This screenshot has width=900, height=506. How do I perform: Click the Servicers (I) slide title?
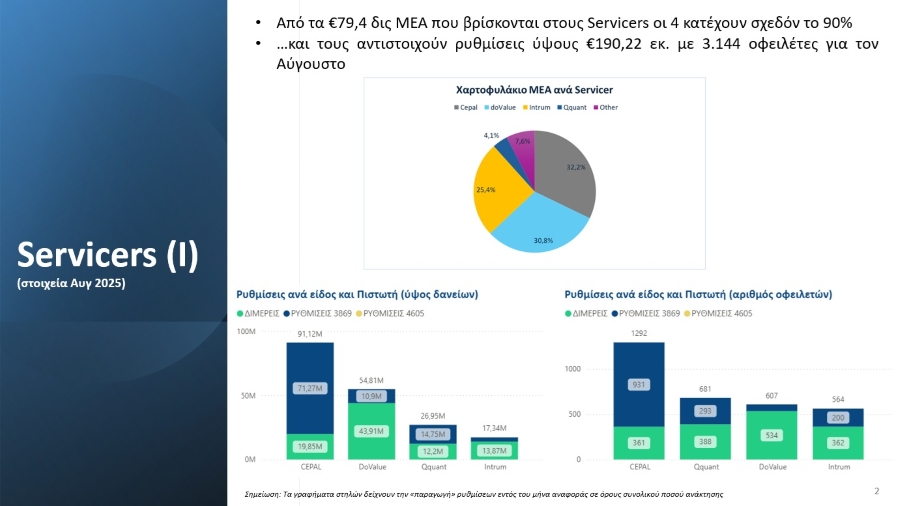click(x=107, y=255)
